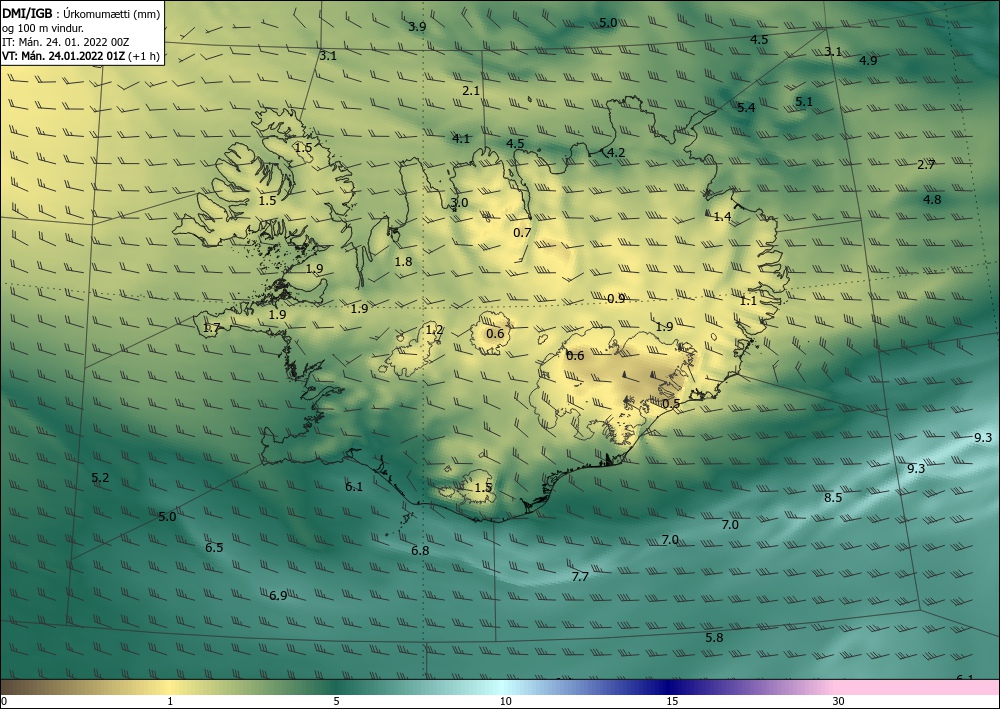This screenshot has height=709, width=1000.
Task: Pick the dark navy section of color bar
Action: (666, 687)
